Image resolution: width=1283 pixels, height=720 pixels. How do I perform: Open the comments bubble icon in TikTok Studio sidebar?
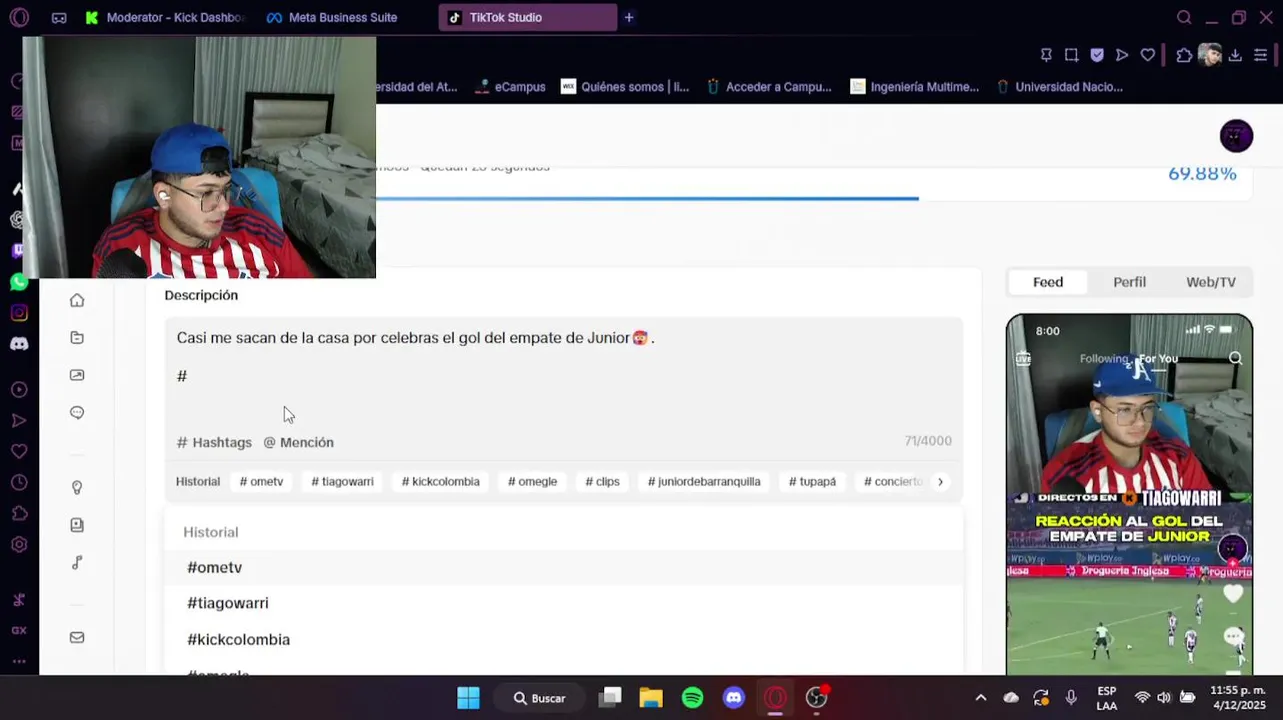point(77,413)
